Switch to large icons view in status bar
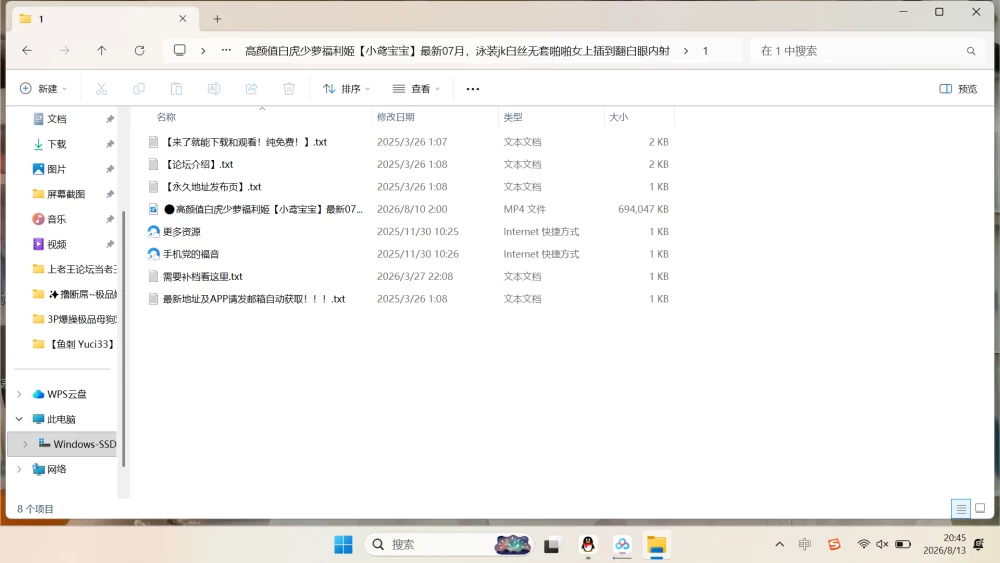Image resolution: width=1000 pixels, height=563 pixels. pyautogui.click(x=980, y=509)
